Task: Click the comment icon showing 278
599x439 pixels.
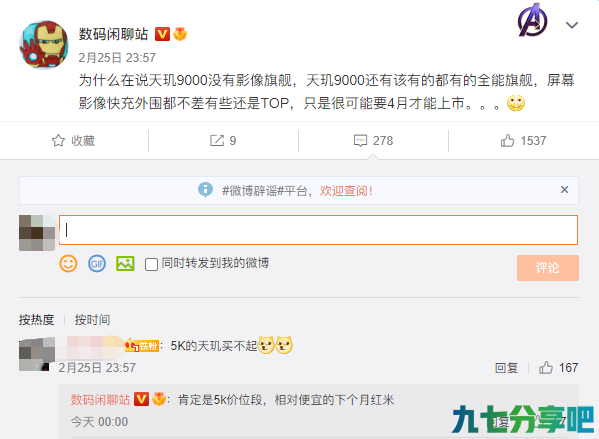Action: coord(360,141)
